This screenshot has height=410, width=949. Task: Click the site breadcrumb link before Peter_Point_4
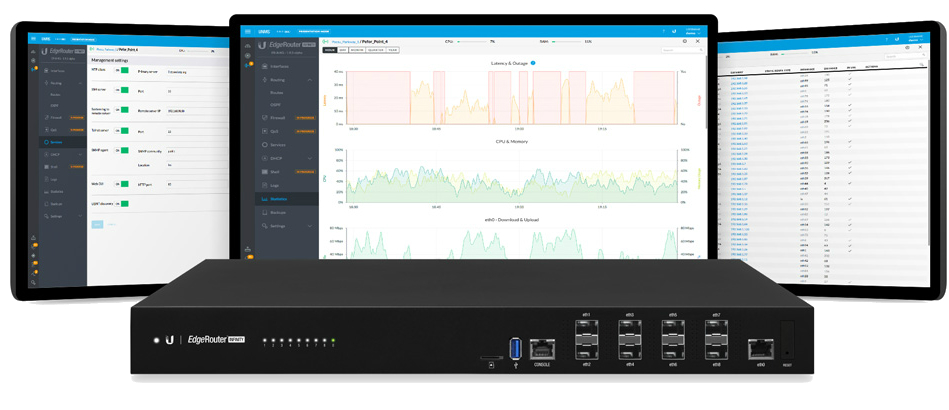pos(345,42)
